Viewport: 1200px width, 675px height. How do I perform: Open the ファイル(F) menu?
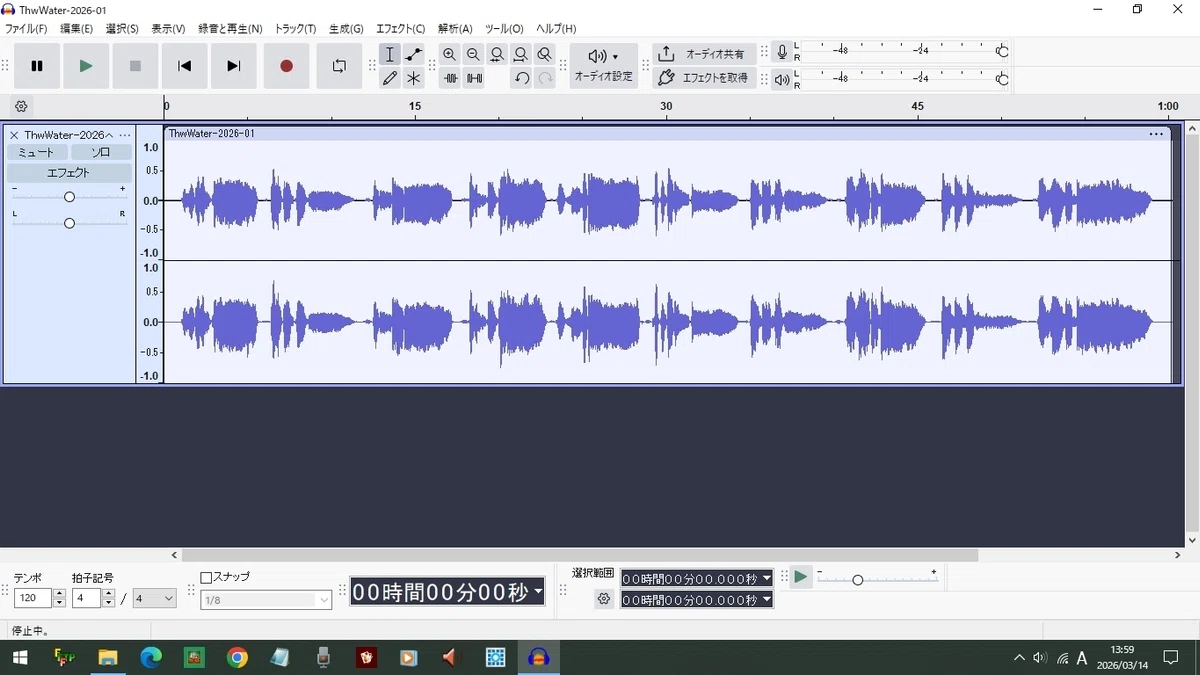click(x=26, y=29)
